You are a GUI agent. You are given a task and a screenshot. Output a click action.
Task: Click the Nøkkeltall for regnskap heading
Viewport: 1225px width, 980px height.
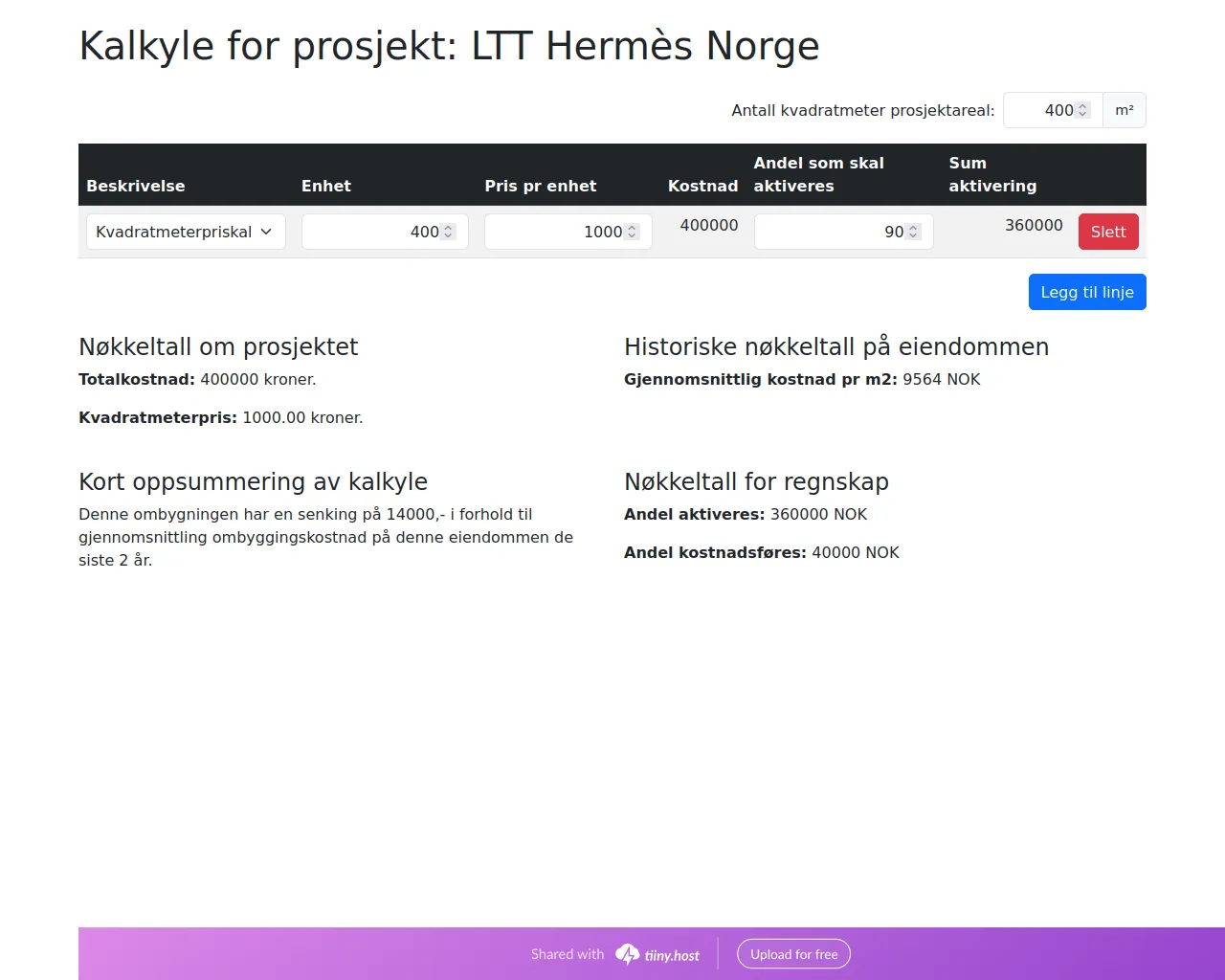click(756, 481)
